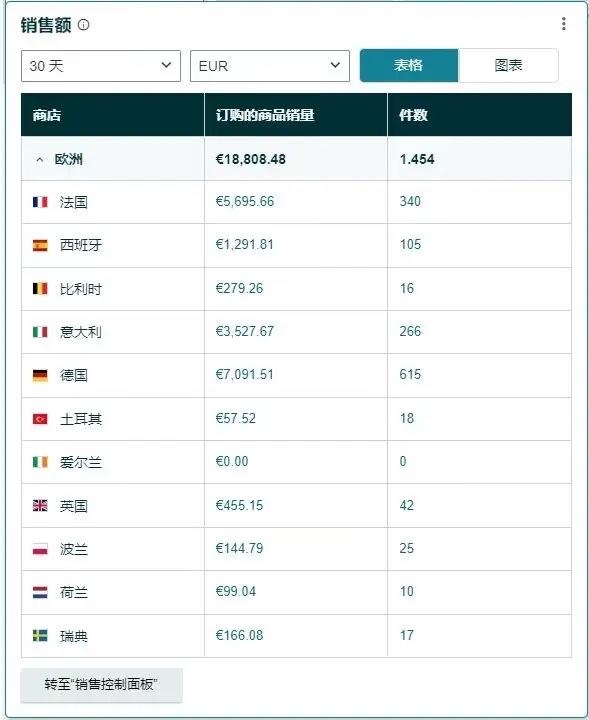Click the Germany flag icon
This screenshot has width=589, height=720.
[40, 376]
